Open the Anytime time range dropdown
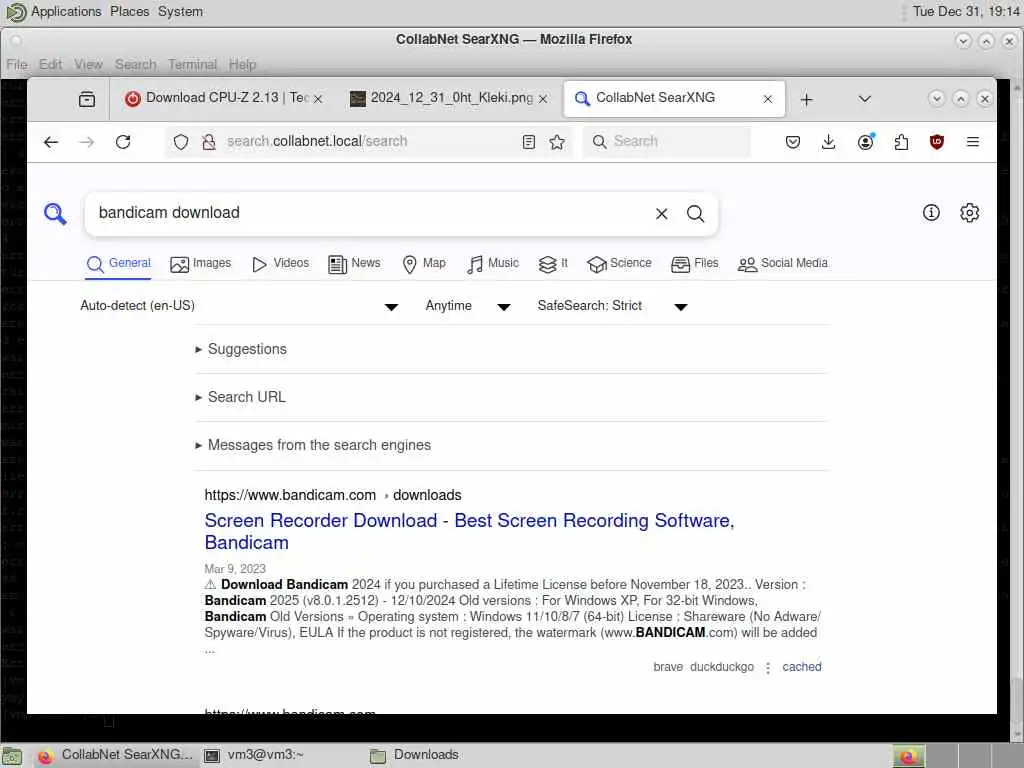 coord(468,306)
